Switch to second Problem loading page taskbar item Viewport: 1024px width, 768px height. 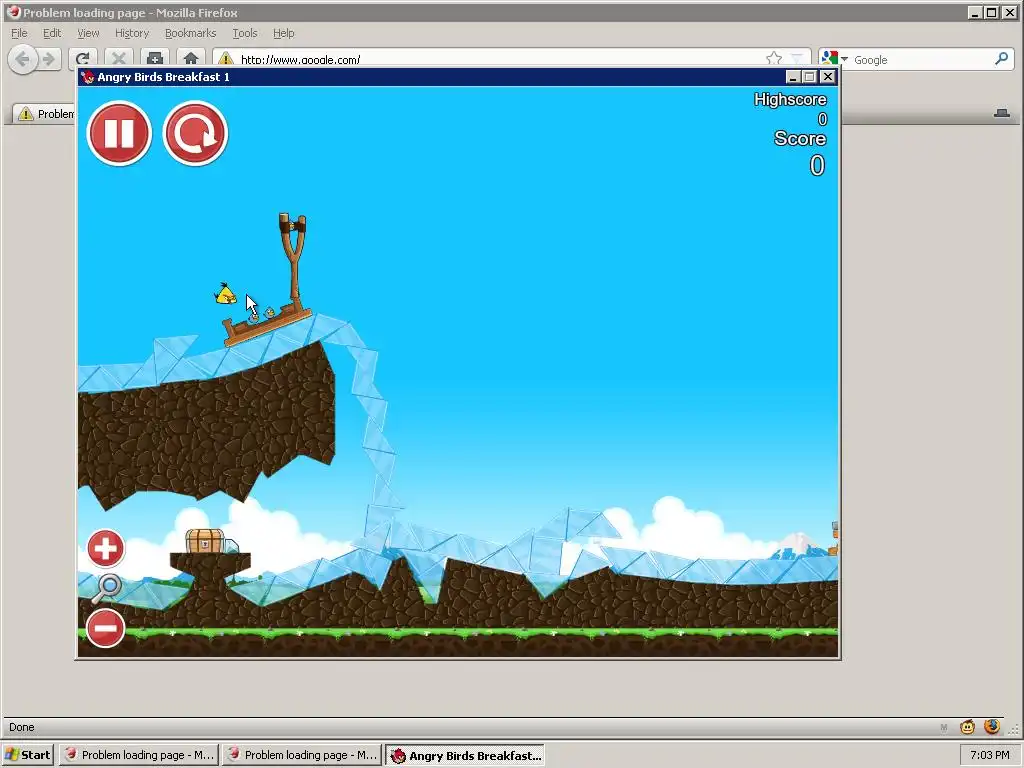click(302, 755)
